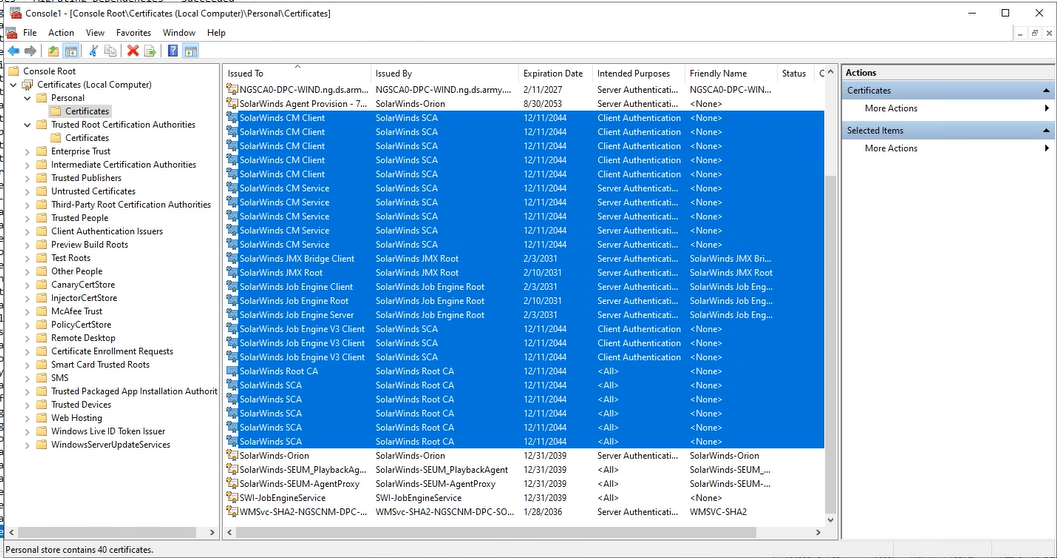Select the Trusted Publishers folder
Image resolution: width=1057 pixels, height=558 pixels.
click(86, 178)
